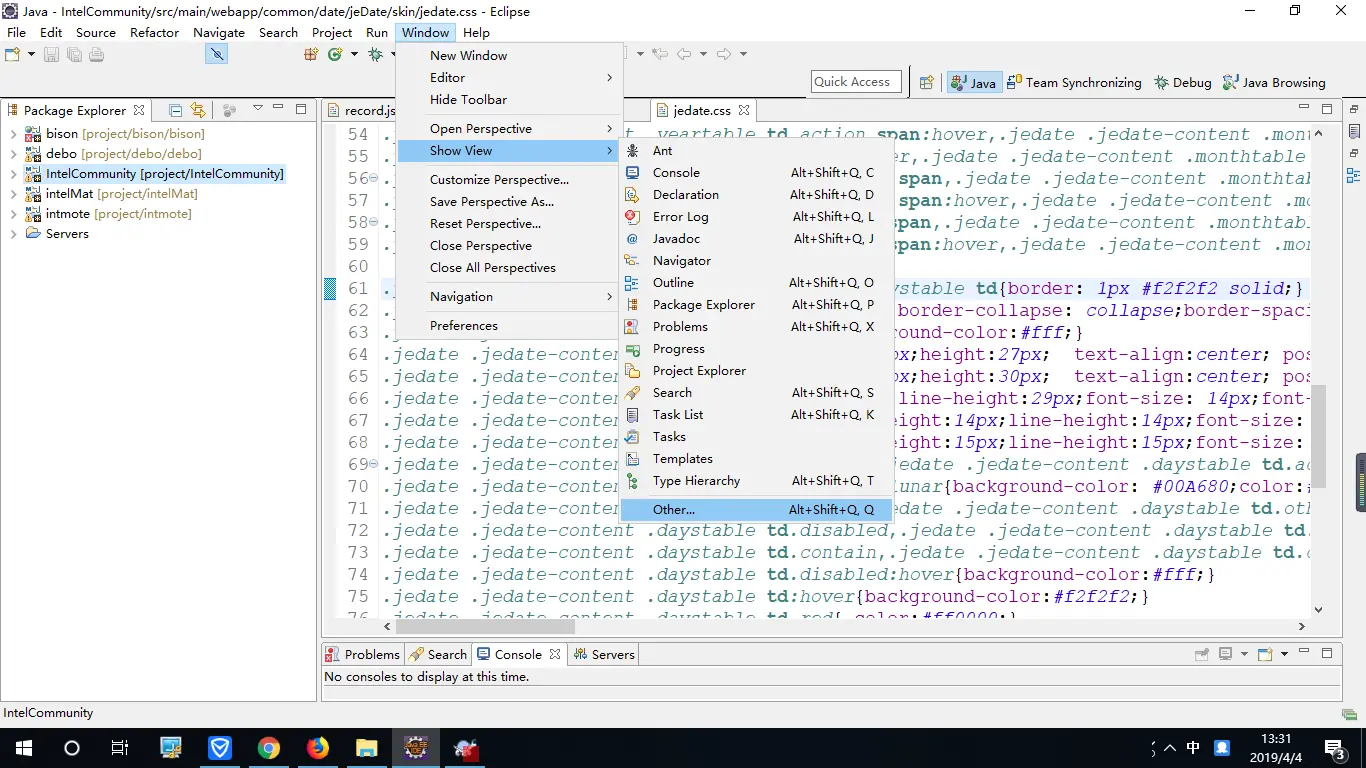Click the forward navigation arrow
Image resolution: width=1366 pixels, height=768 pixels.
coord(724,54)
